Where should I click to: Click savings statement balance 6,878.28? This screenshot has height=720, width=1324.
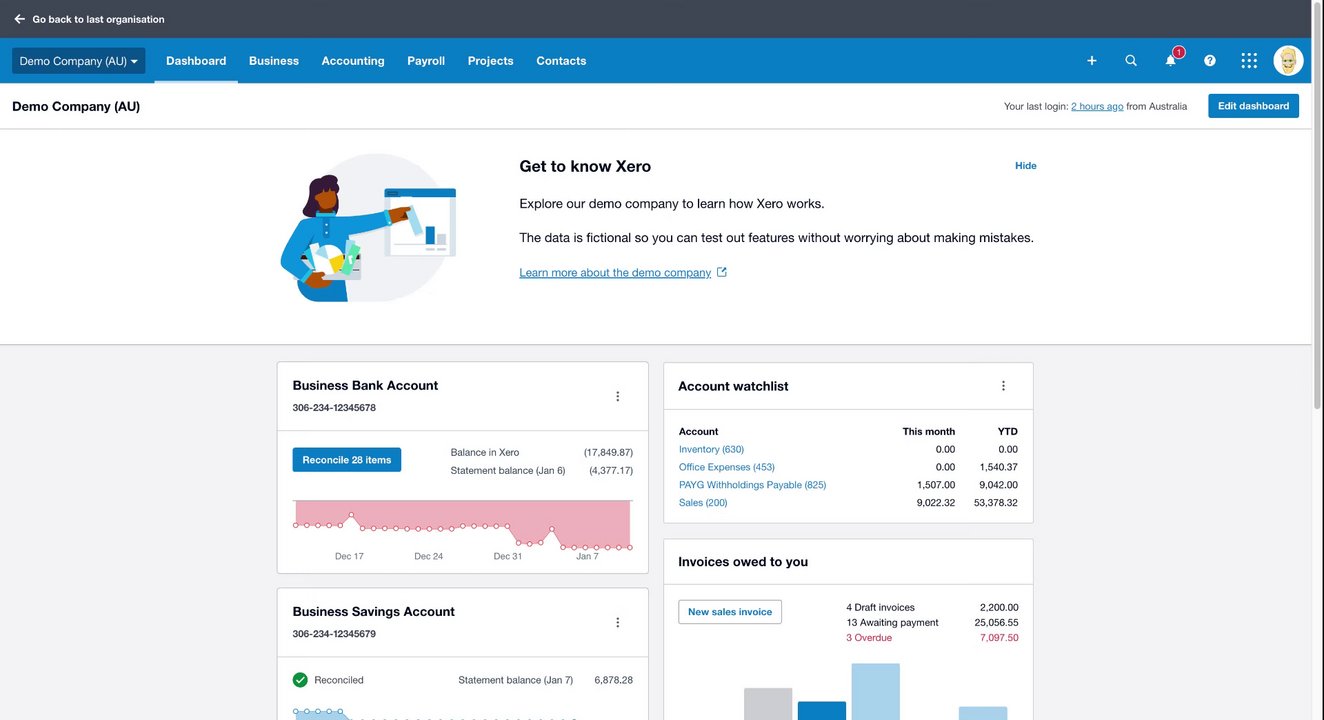[613, 680]
